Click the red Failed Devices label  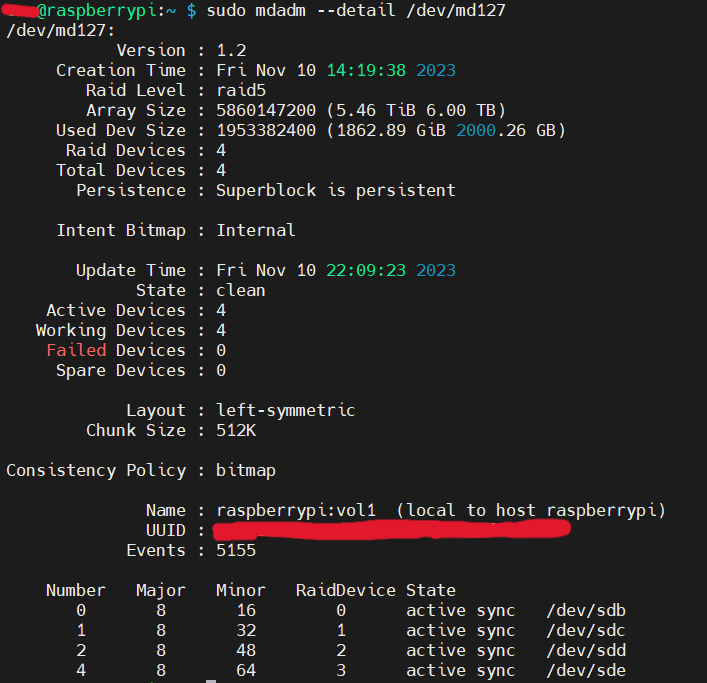[77, 350]
